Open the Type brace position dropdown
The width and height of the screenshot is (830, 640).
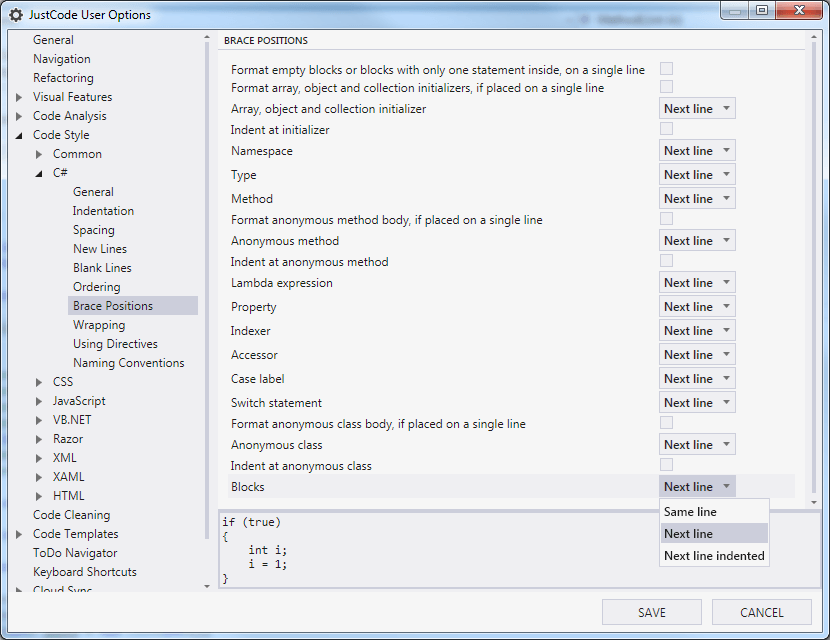click(x=697, y=175)
